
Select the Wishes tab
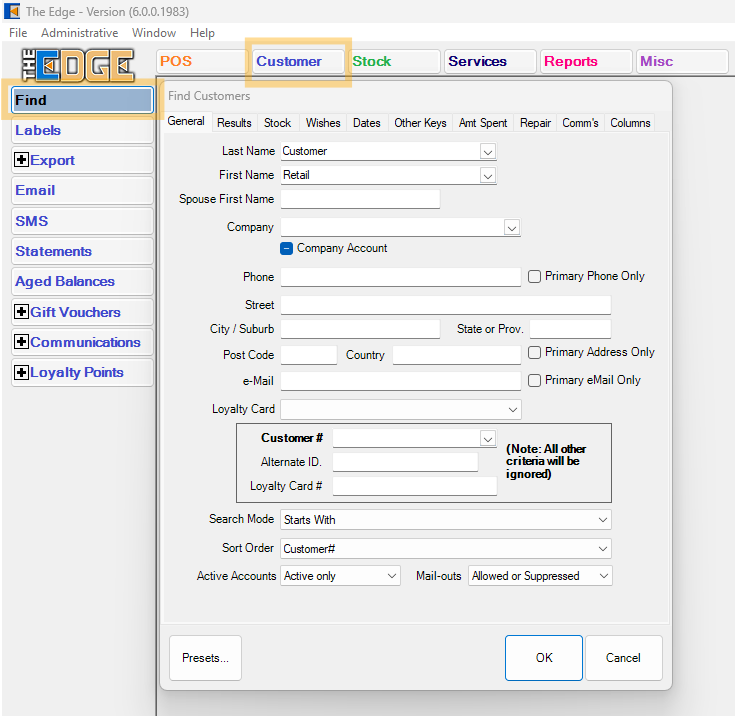323,123
